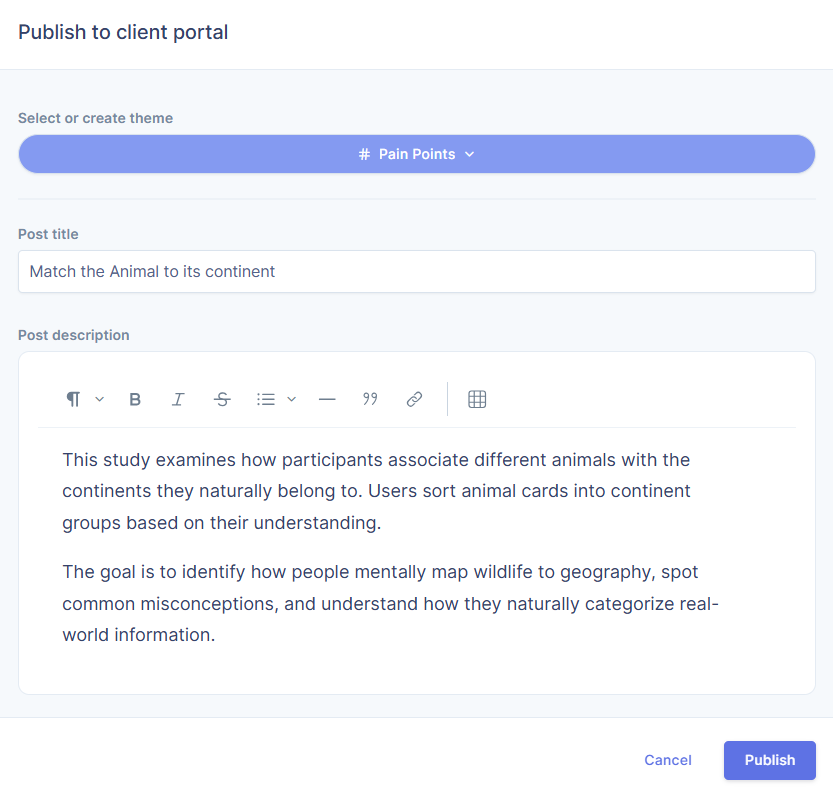Enable strikethrough formatting

point(222,398)
